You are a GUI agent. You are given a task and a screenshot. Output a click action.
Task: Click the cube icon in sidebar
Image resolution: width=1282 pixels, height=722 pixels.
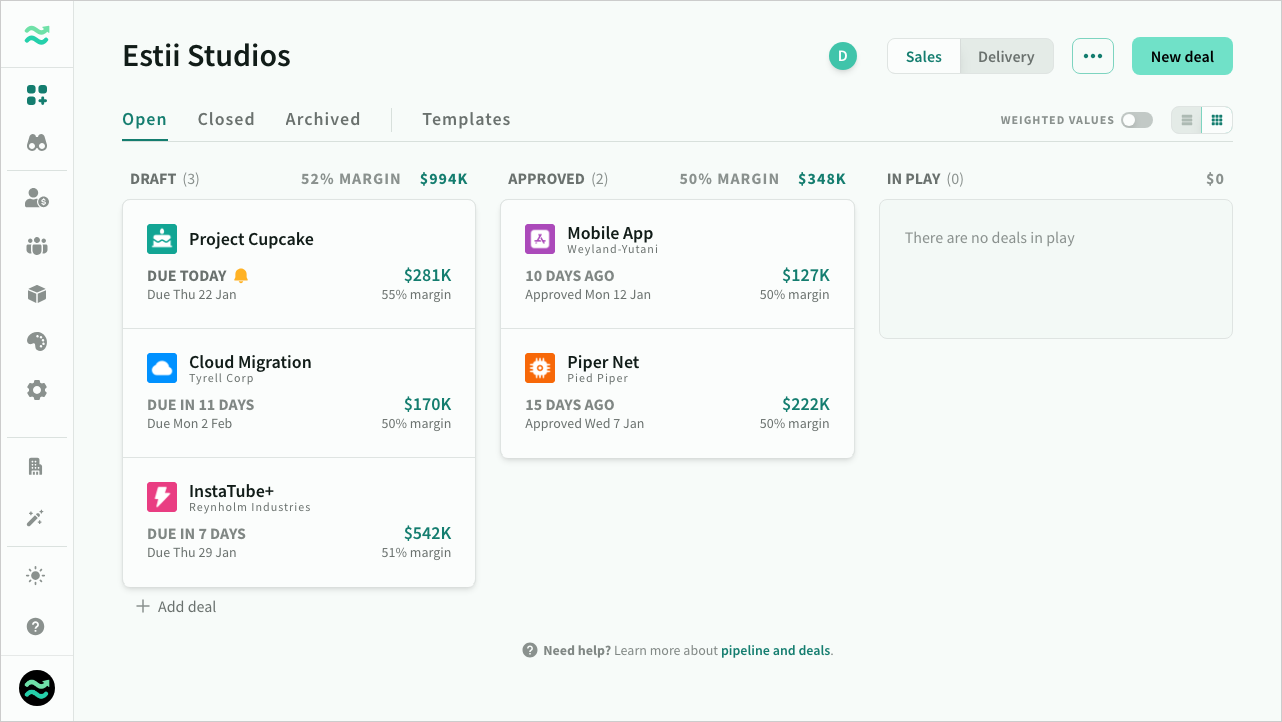click(x=37, y=294)
